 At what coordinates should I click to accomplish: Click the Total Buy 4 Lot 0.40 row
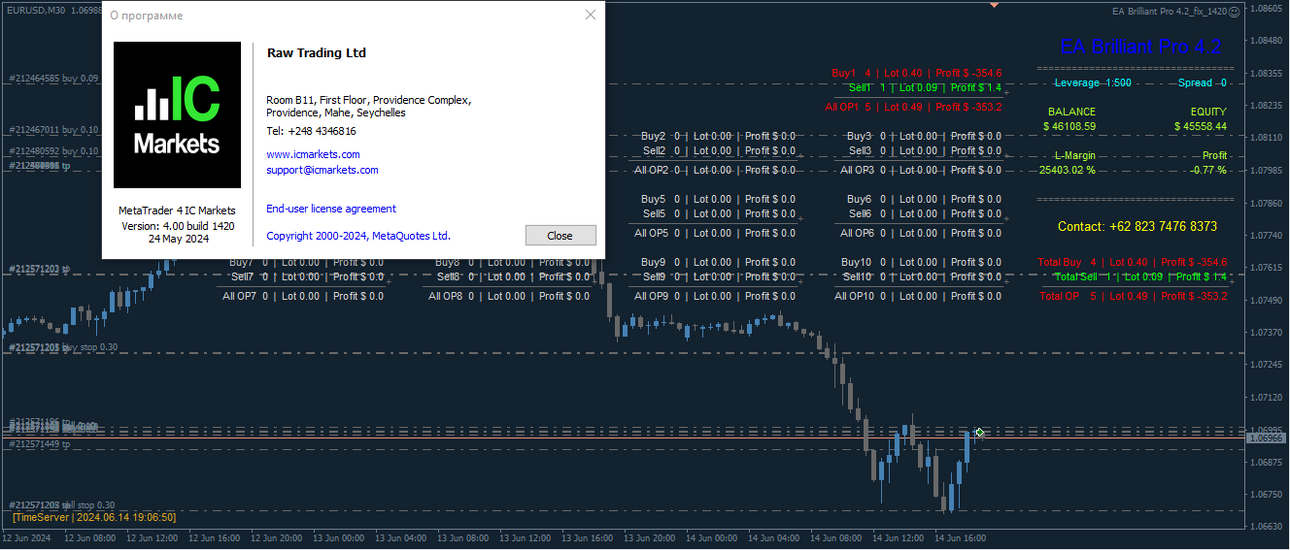point(1132,262)
